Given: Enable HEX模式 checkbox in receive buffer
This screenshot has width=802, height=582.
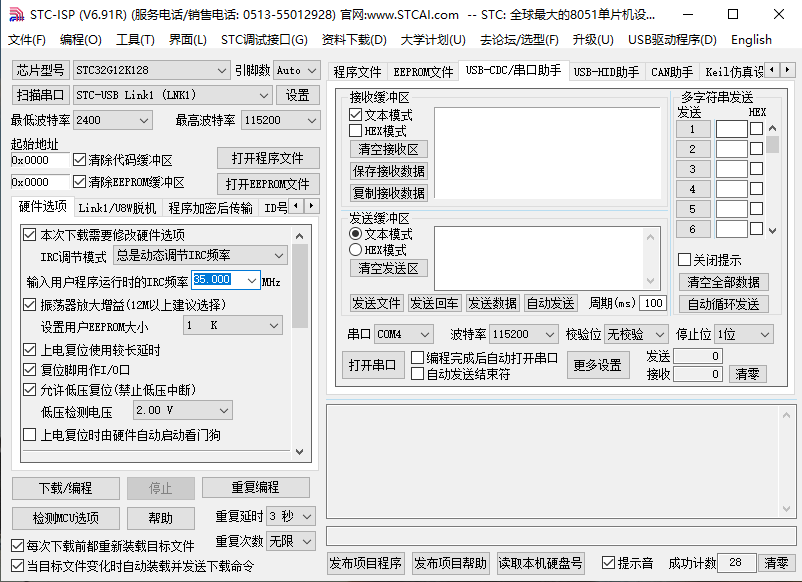Looking at the screenshot, I should [x=355, y=131].
